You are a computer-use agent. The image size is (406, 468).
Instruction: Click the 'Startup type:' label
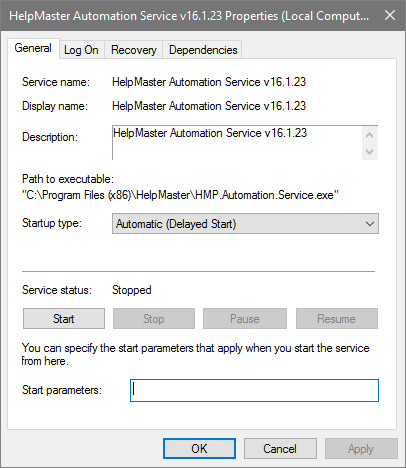(52, 223)
